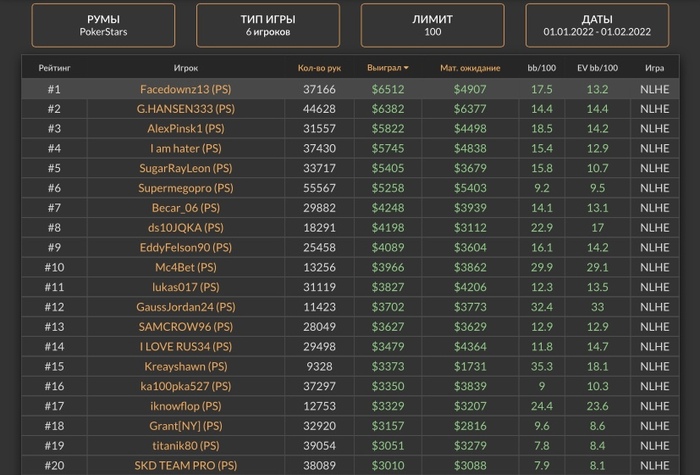View GaussJordan24 (PS) player stats
This screenshot has height=475, width=700.
point(187,307)
